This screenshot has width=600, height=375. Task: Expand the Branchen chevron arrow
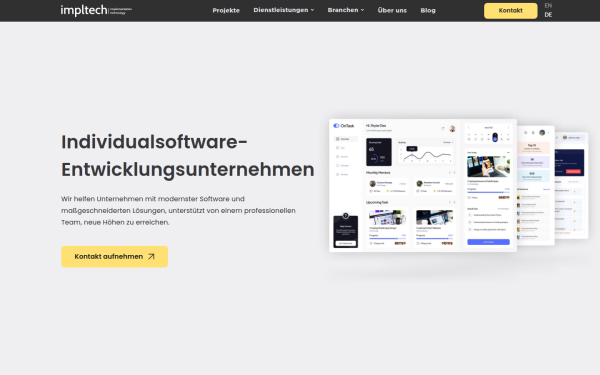click(362, 10)
